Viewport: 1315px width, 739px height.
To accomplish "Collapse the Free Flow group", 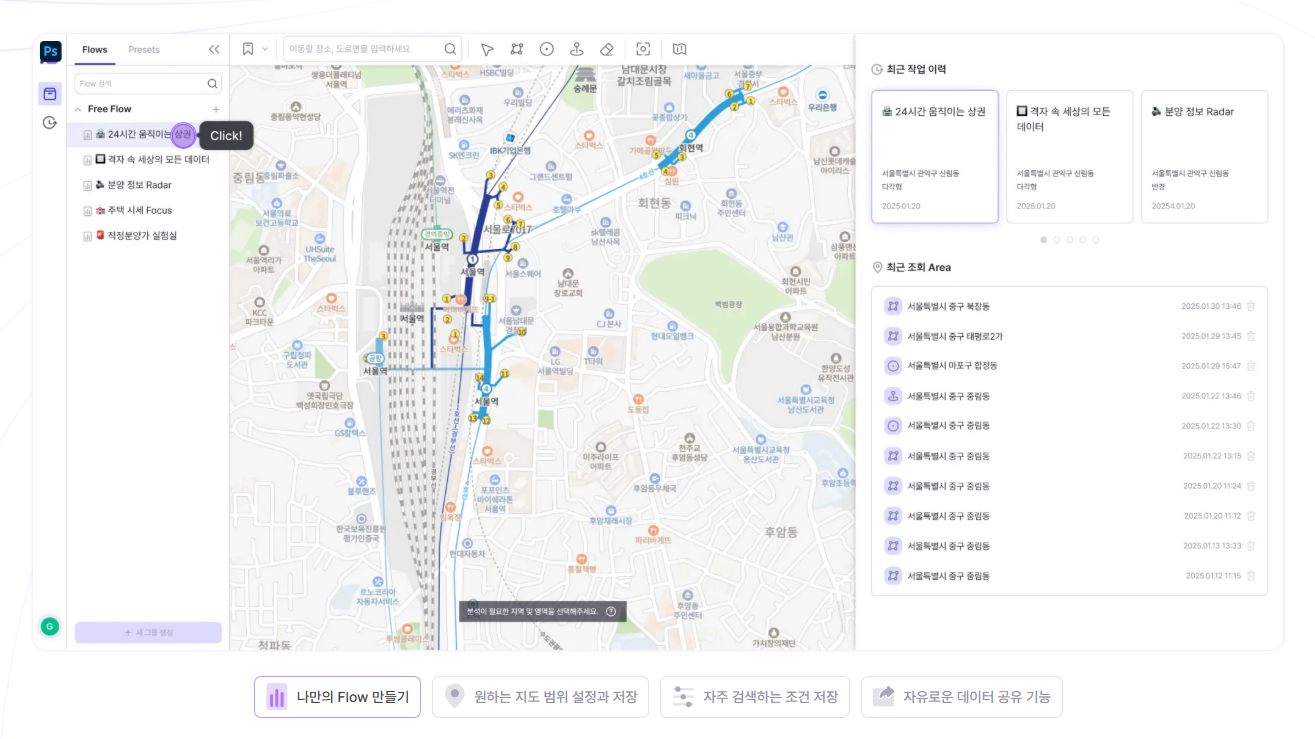I will (79, 109).
